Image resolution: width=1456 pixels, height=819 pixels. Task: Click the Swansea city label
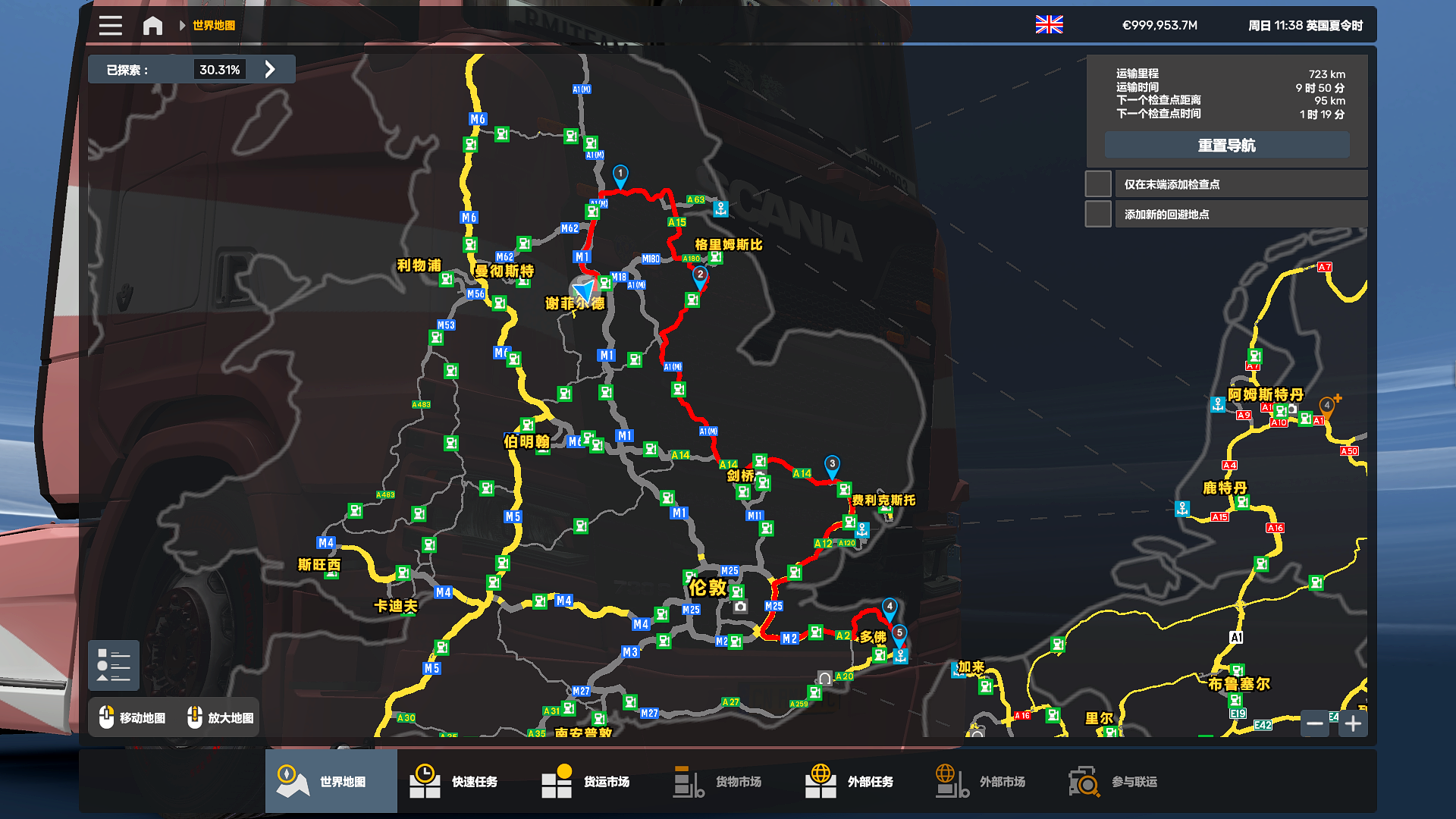(319, 564)
